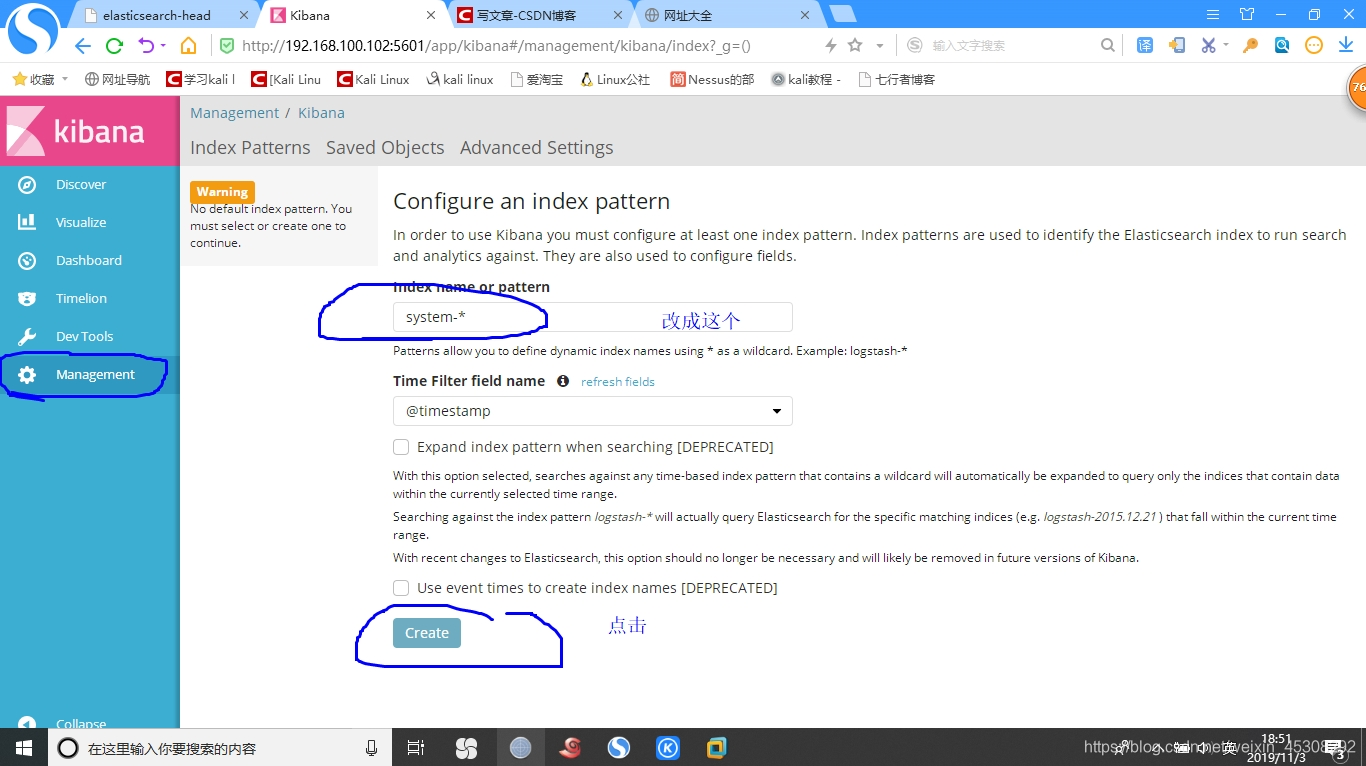Switch to the 网址大全 tab
The height and width of the screenshot is (766, 1366).
[x=726, y=15]
